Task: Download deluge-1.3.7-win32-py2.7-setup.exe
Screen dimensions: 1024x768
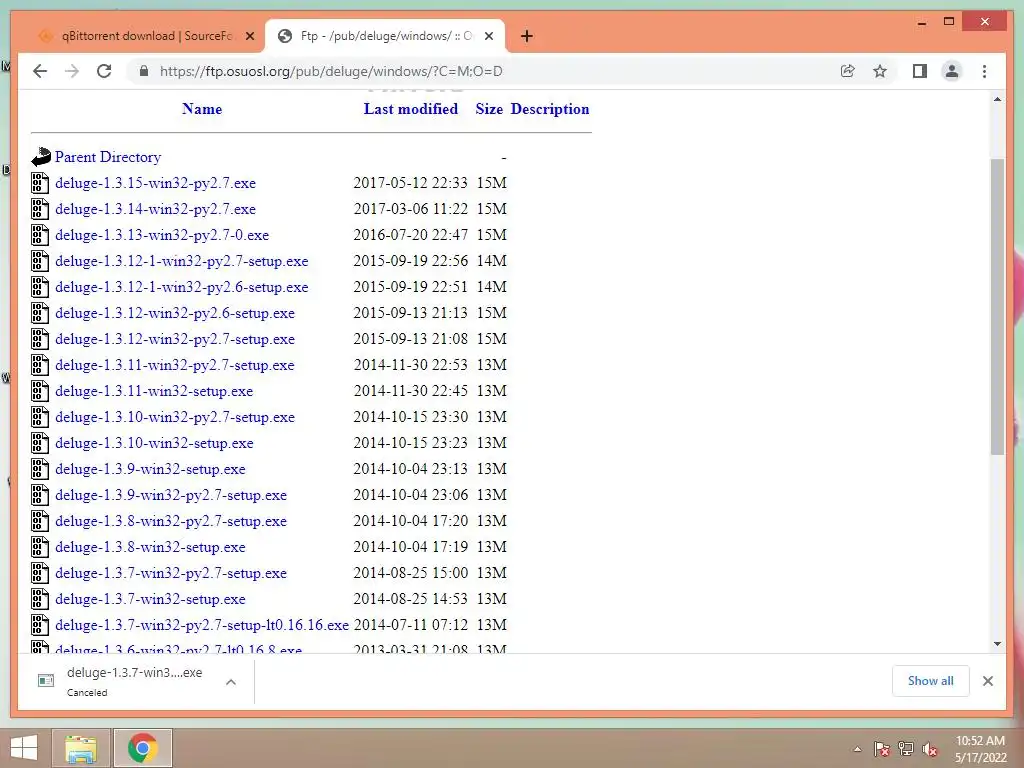Action: tap(171, 573)
